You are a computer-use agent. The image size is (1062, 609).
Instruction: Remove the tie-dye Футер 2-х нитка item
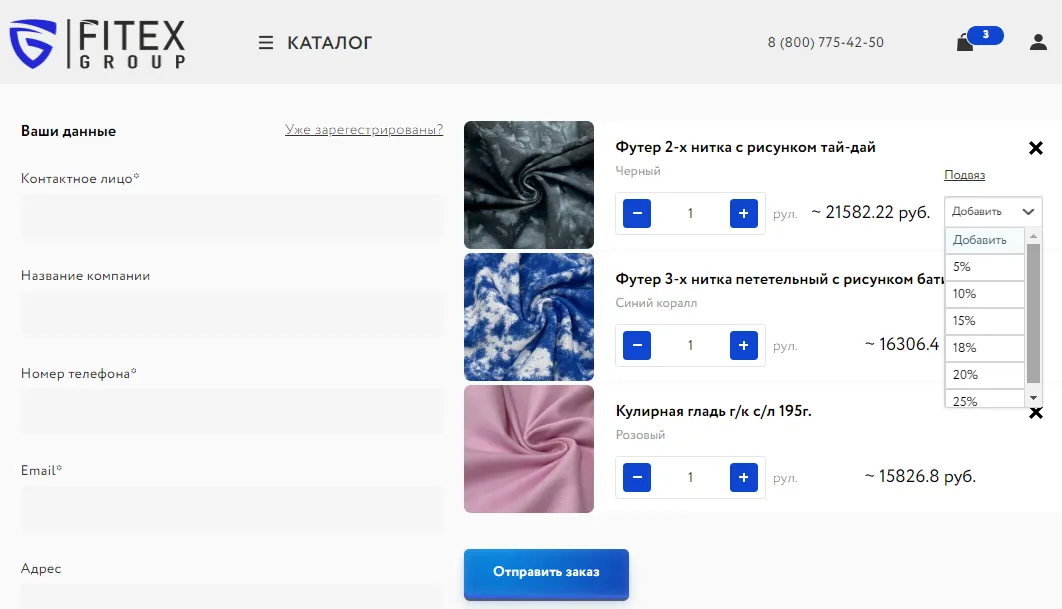pos(1035,148)
